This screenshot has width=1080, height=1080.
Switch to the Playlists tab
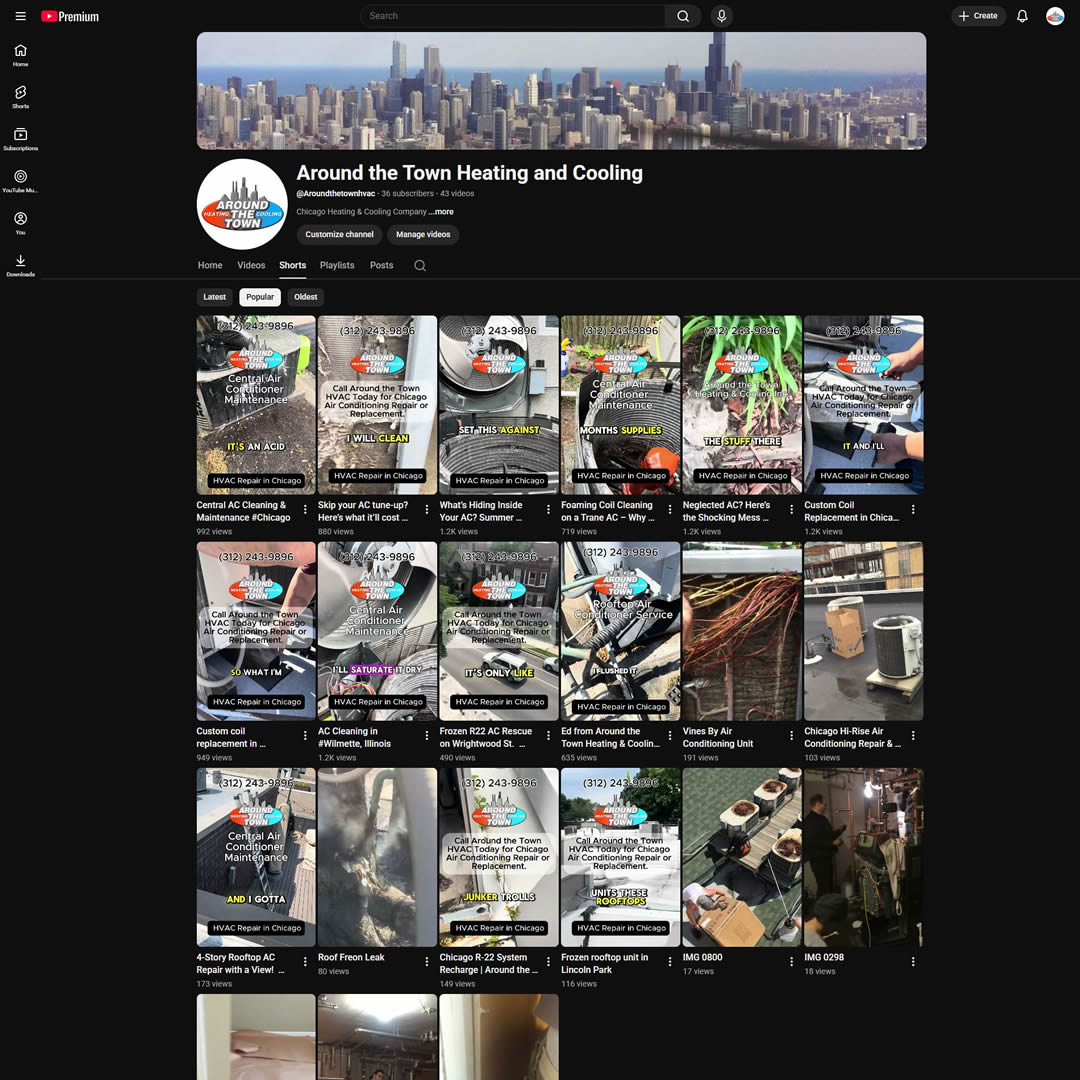click(337, 266)
